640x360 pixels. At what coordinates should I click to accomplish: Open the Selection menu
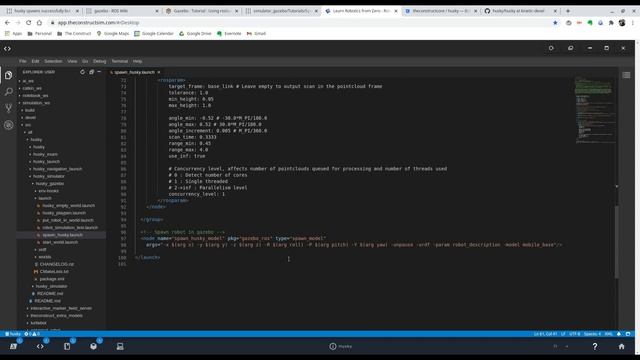pyautogui.click(x=53, y=61)
